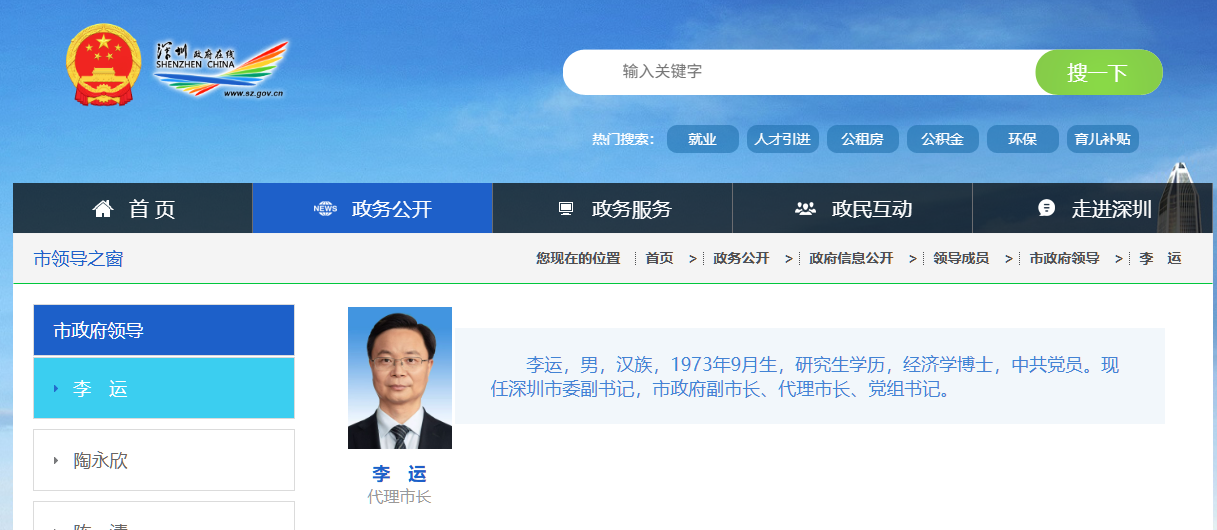Open the Shenzhen Government Online logo
The image size is (1217, 530).
click(x=221, y=69)
